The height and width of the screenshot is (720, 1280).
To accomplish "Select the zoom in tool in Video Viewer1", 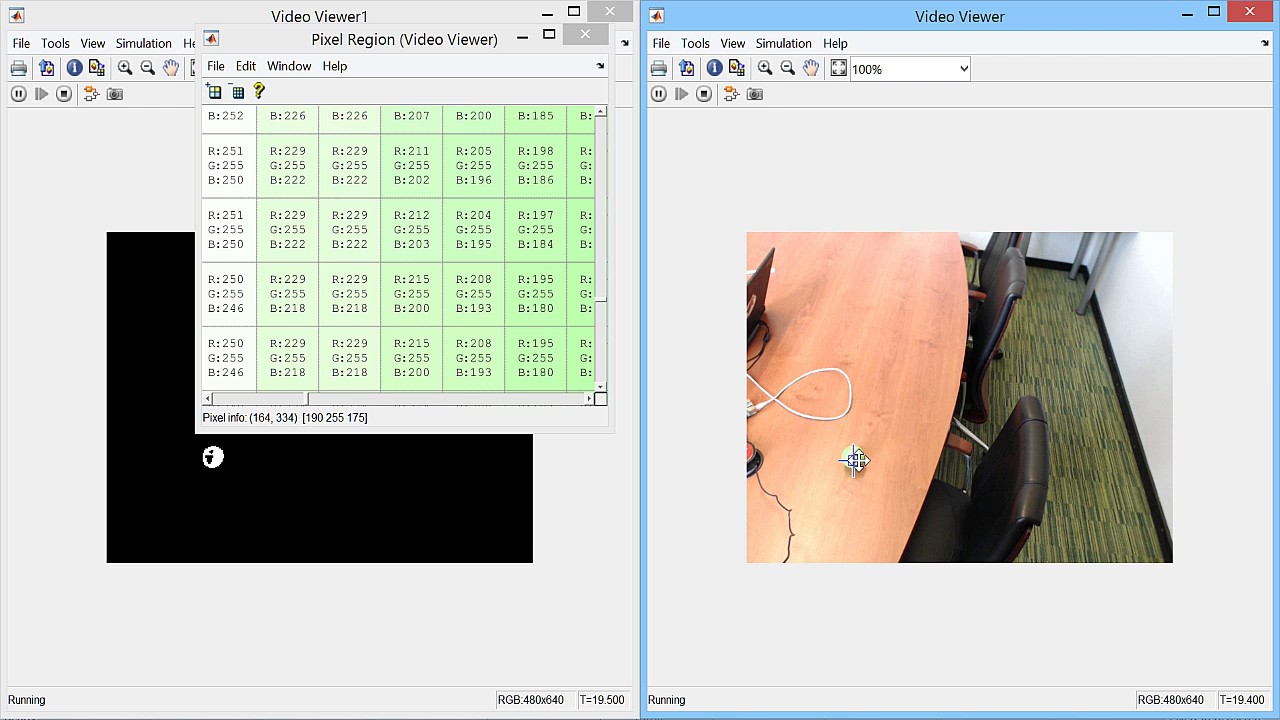I will click(125, 68).
